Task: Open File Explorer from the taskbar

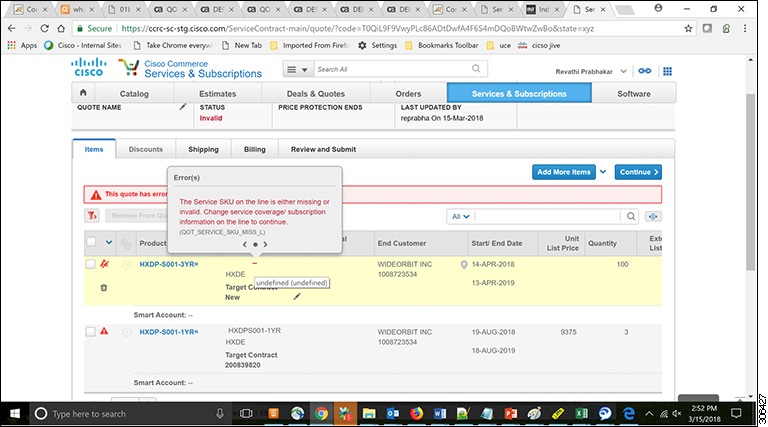Action: coord(369,414)
